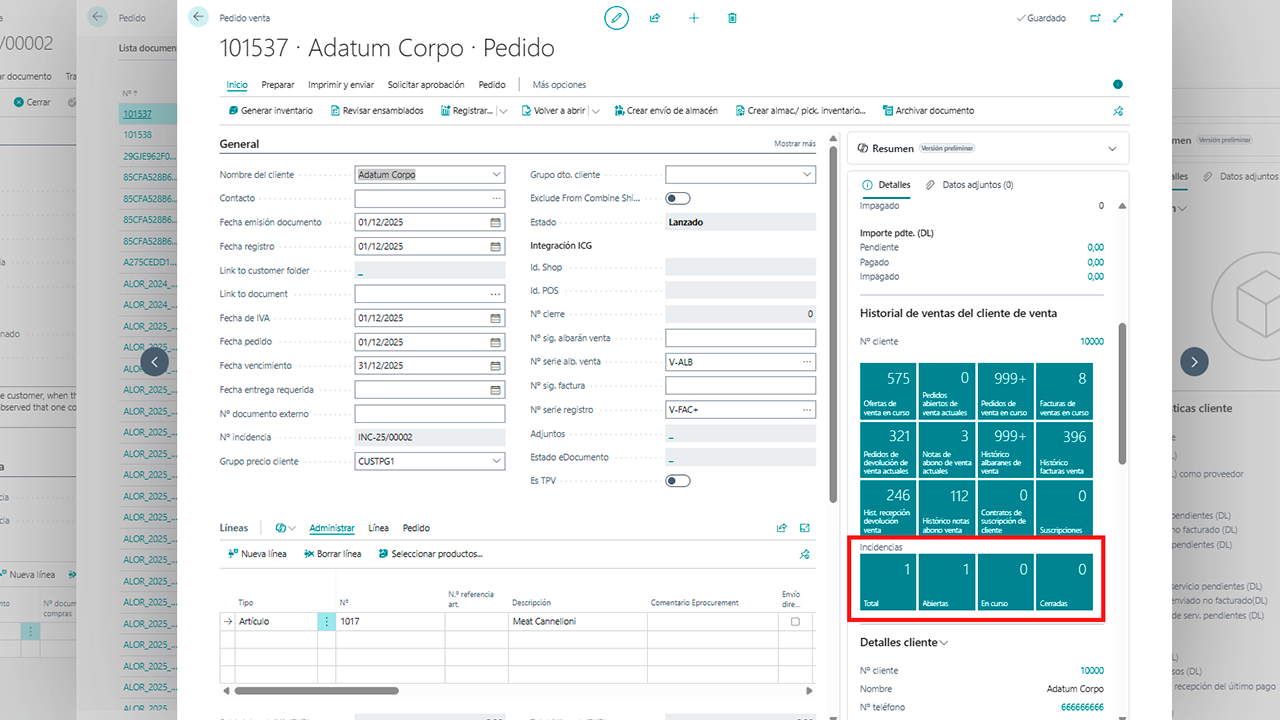
Task: Click the plus new document icon
Action: click(x=694, y=18)
